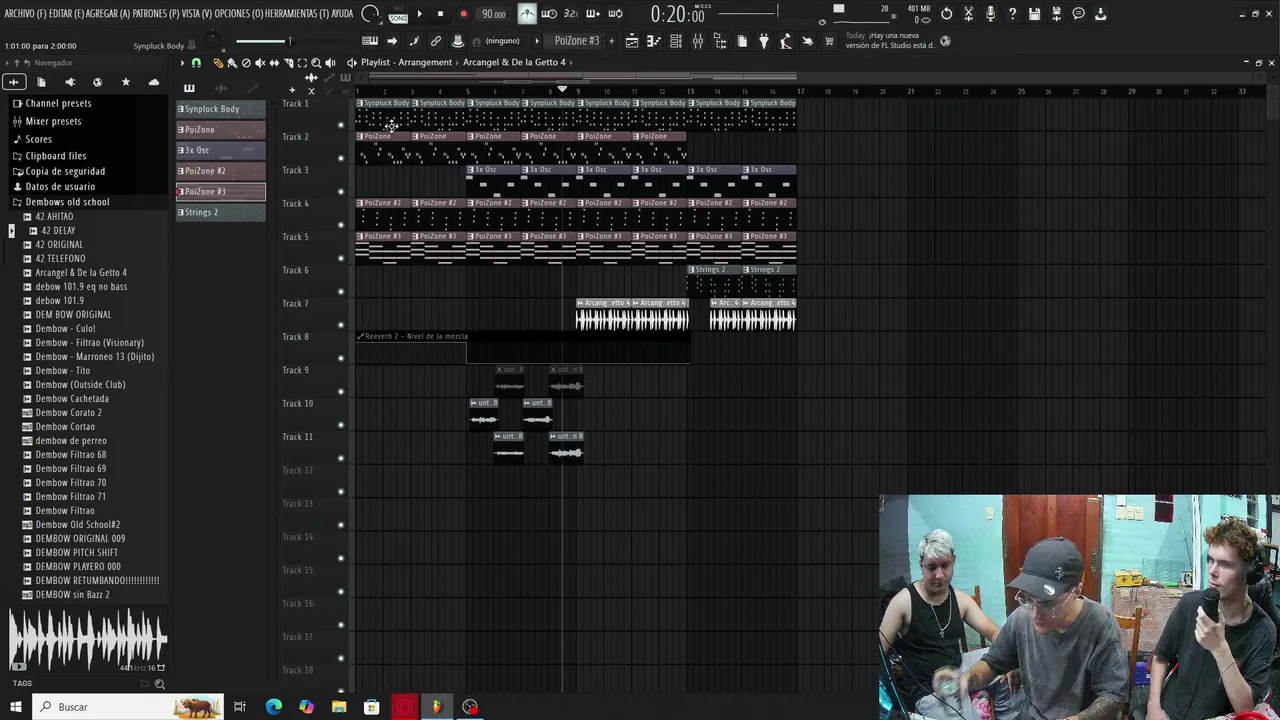Open the mixer window icon
The height and width of the screenshot is (720, 1280).
coord(698,41)
